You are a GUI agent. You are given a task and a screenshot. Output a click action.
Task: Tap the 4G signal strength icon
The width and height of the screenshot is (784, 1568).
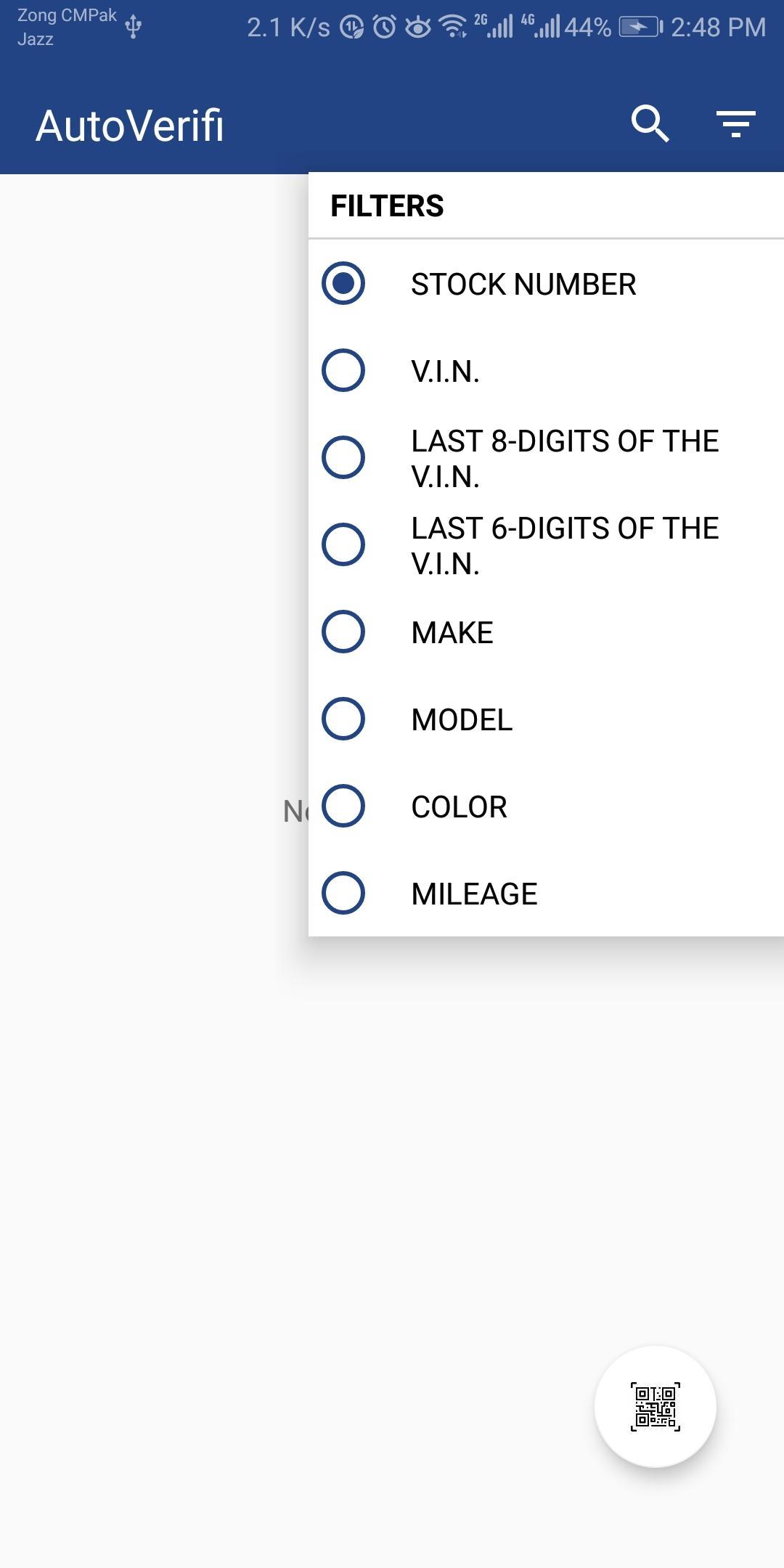coord(541,26)
